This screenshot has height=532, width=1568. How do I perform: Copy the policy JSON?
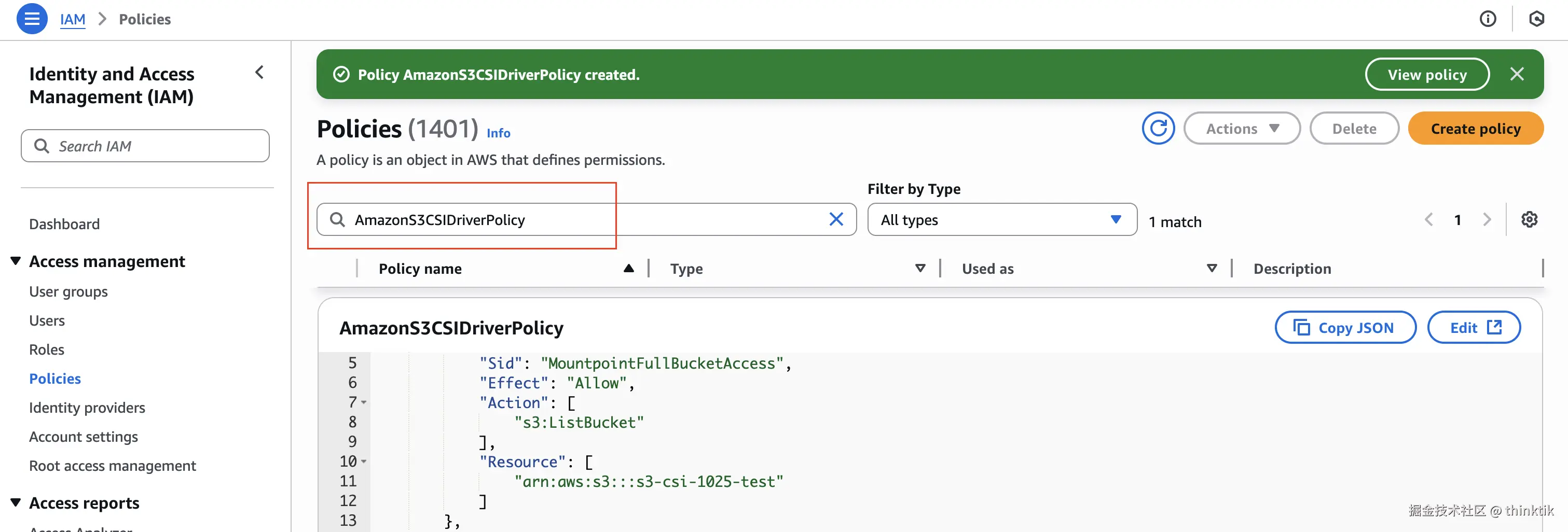pos(1344,328)
